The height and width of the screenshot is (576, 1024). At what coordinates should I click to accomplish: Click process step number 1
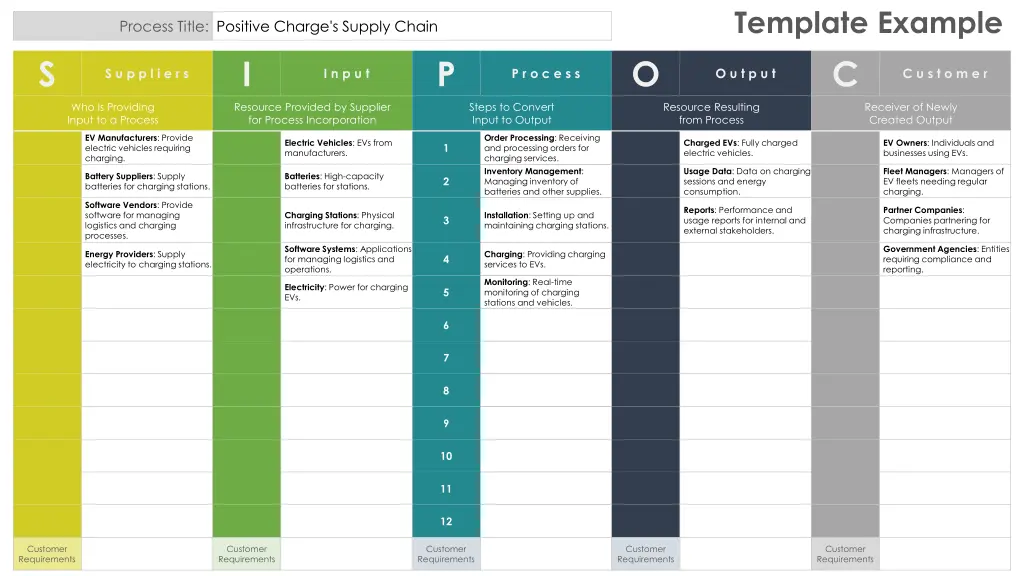[x=446, y=148]
